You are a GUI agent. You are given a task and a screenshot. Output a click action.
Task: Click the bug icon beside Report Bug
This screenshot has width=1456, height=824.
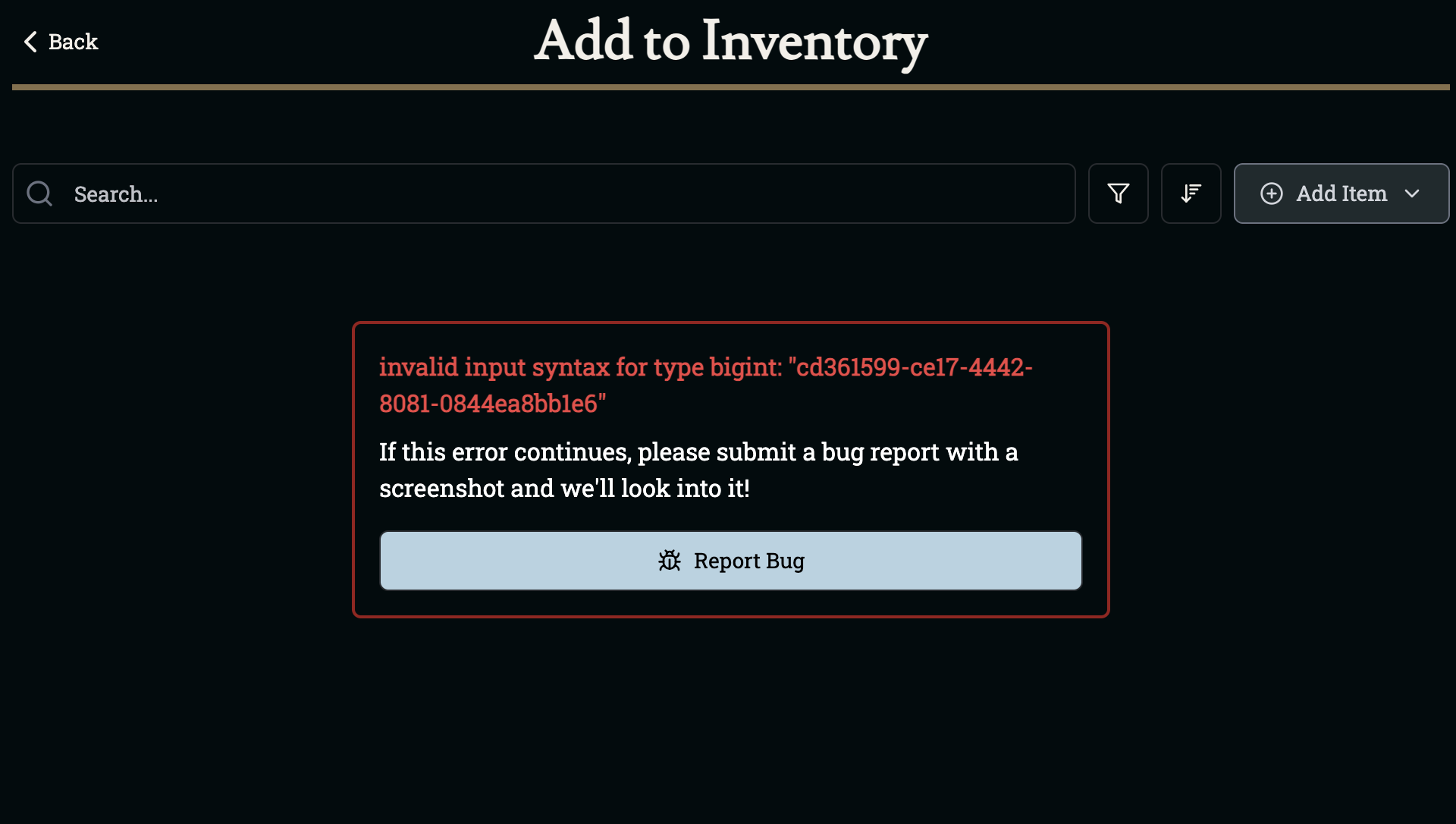[x=670, y=561]
